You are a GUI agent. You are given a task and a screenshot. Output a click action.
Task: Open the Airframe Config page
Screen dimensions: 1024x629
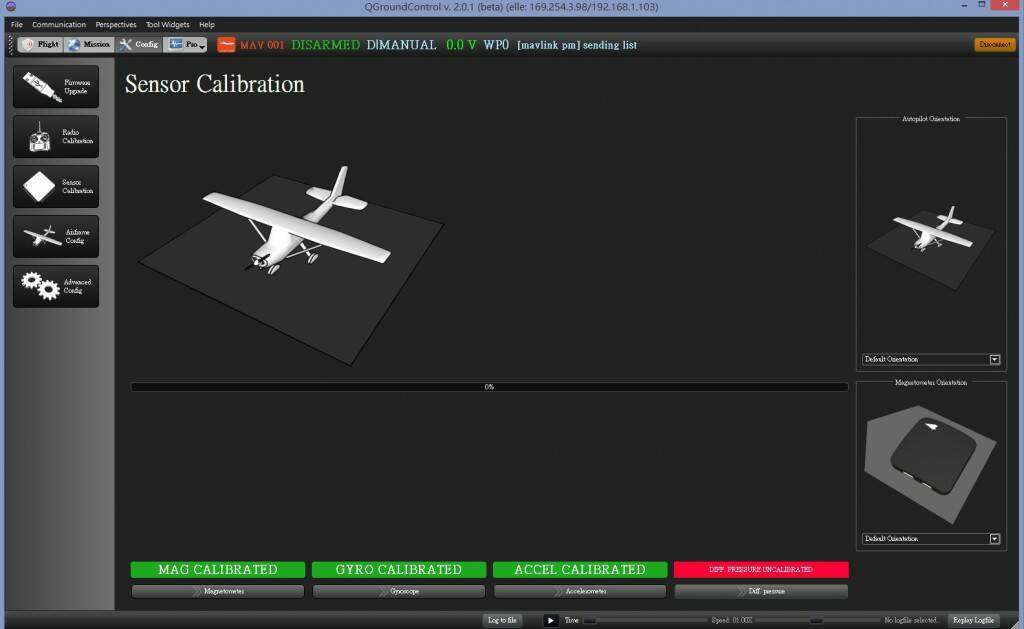point(56,237)
